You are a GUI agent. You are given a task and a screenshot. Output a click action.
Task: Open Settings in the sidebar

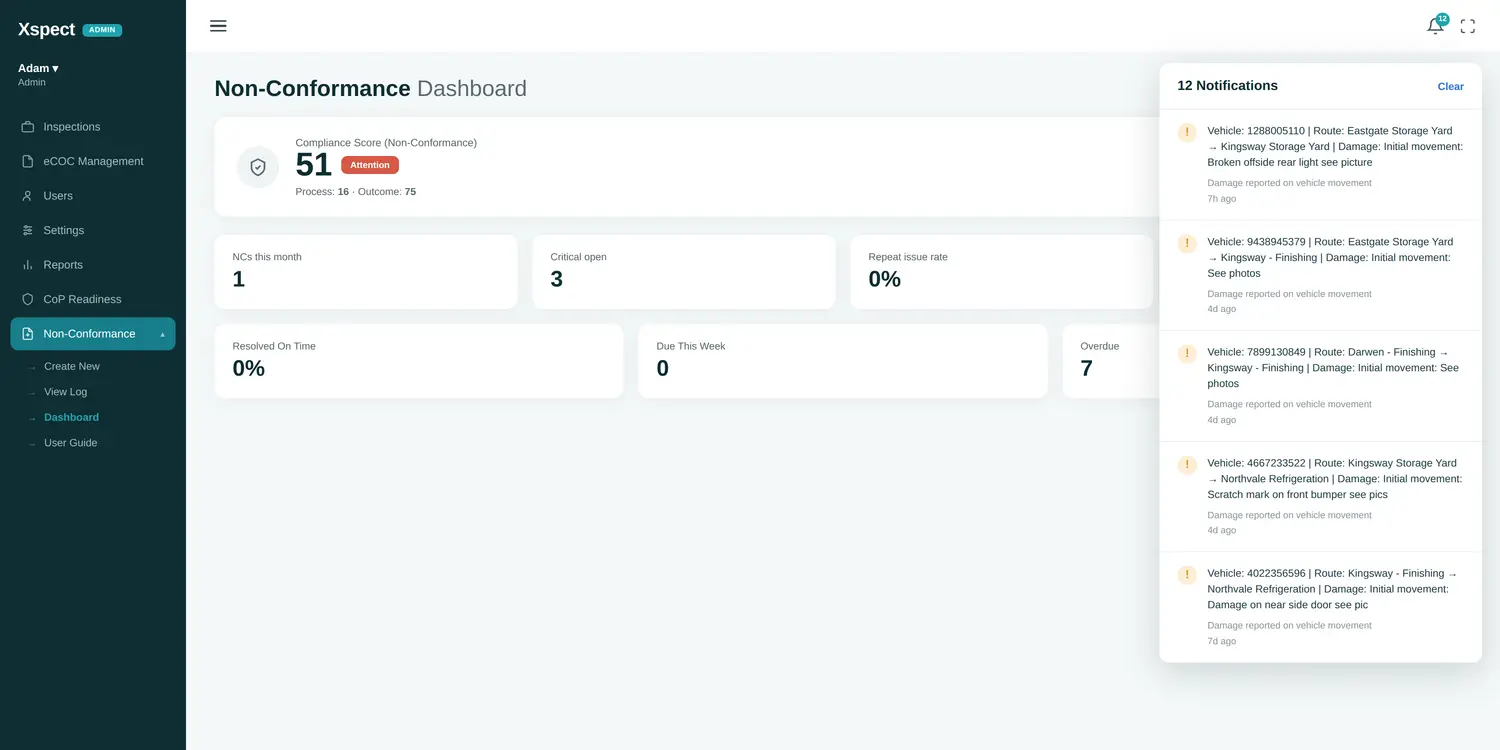point(93,230)
